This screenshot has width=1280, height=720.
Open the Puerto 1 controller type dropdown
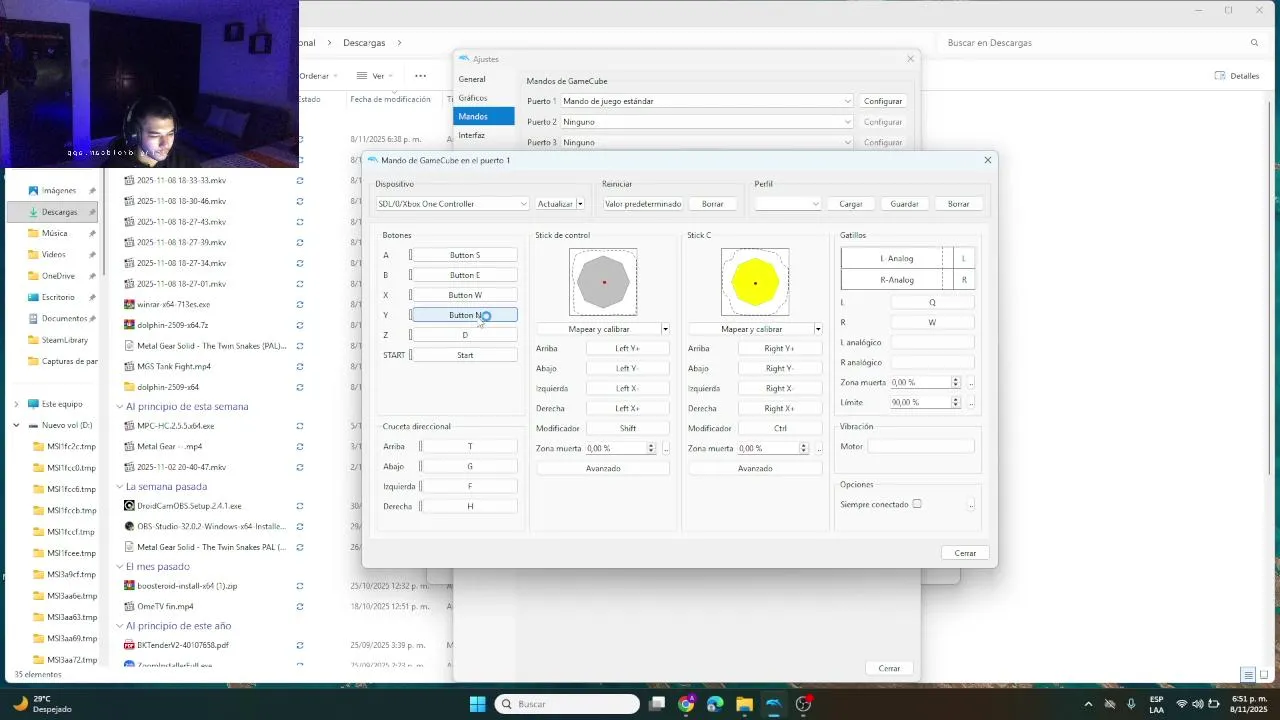point(706,101)
